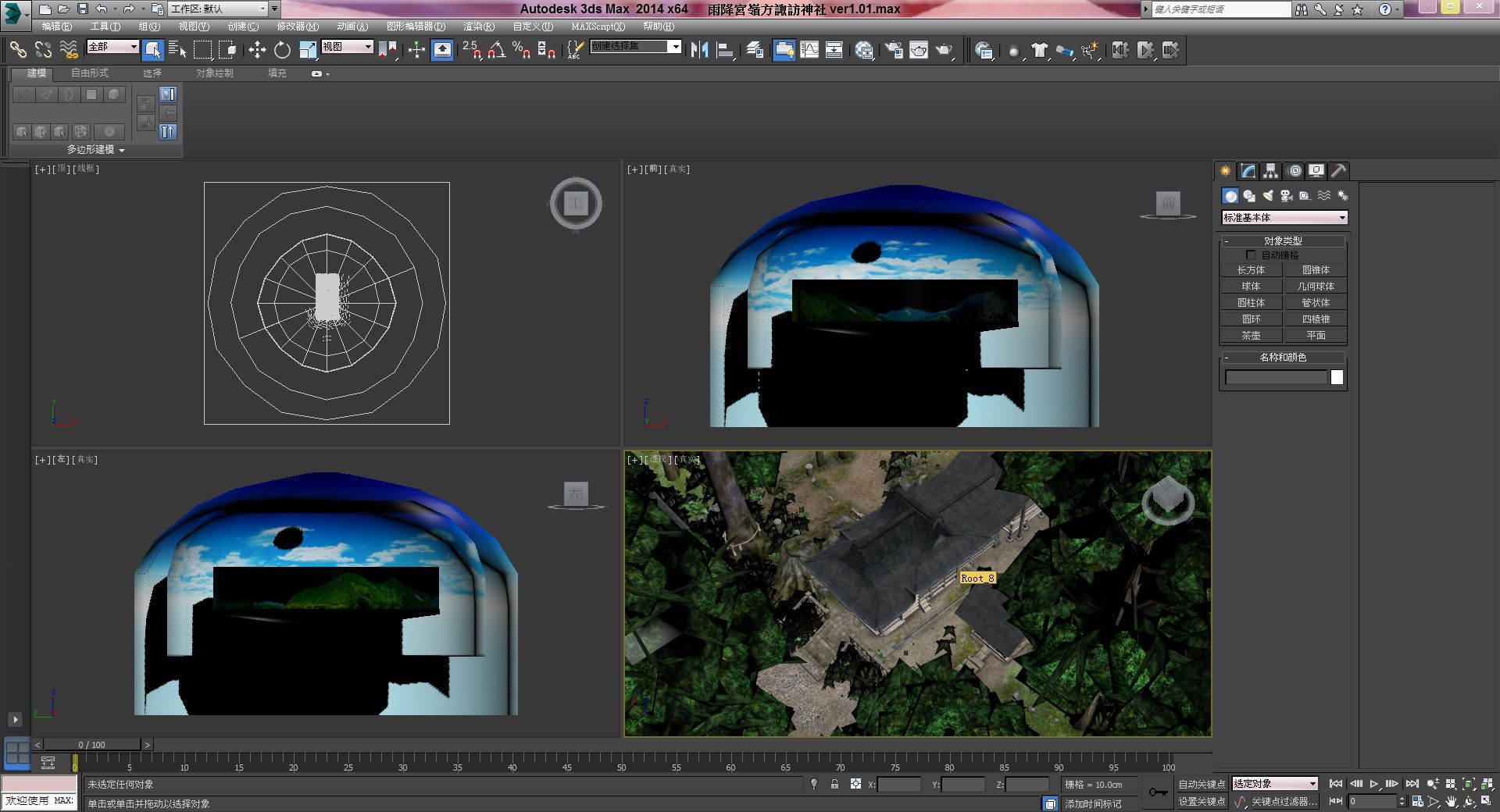
Task: Click the object name input field
Action: (x=1276, y=378)
